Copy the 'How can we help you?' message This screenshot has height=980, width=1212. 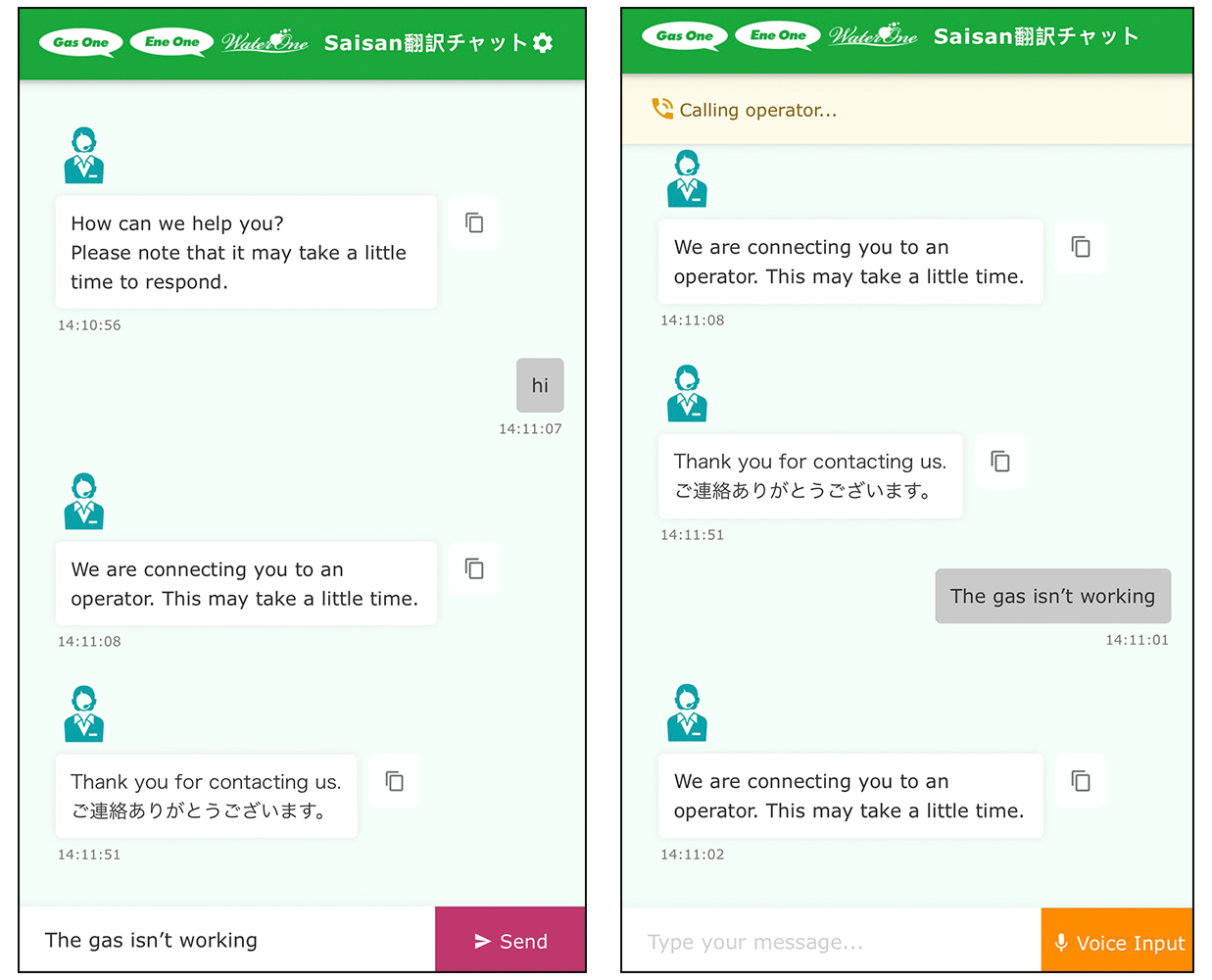(x=474, y=223)
